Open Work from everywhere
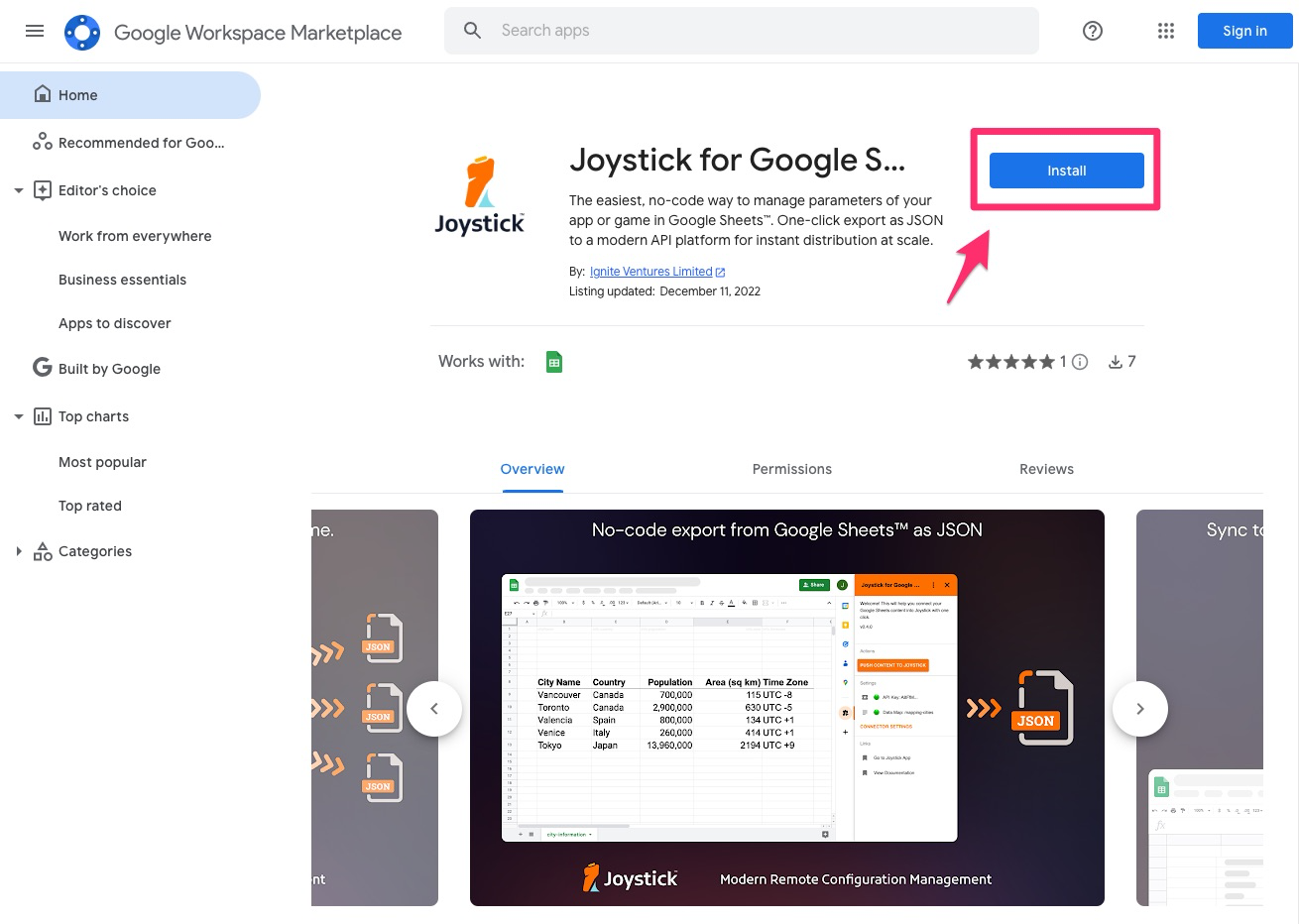The image size is (1299, 924). point(135,236)
